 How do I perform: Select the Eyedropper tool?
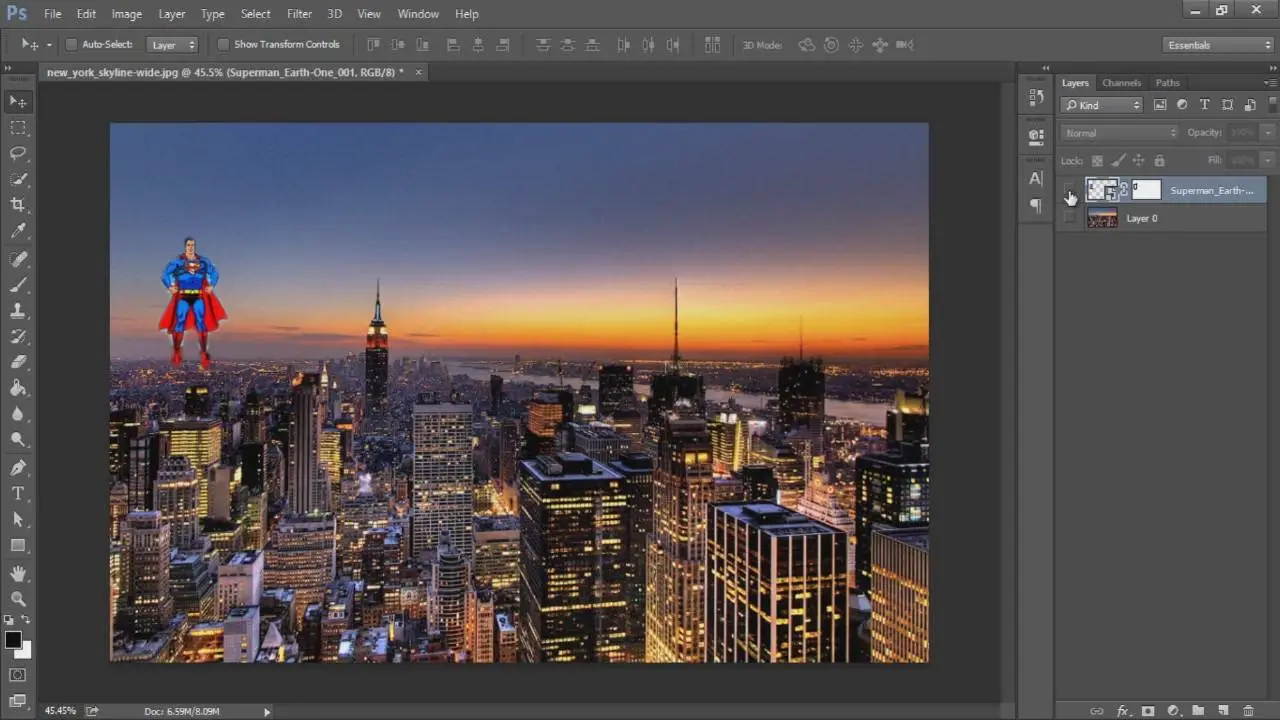(x=18, y=231)
